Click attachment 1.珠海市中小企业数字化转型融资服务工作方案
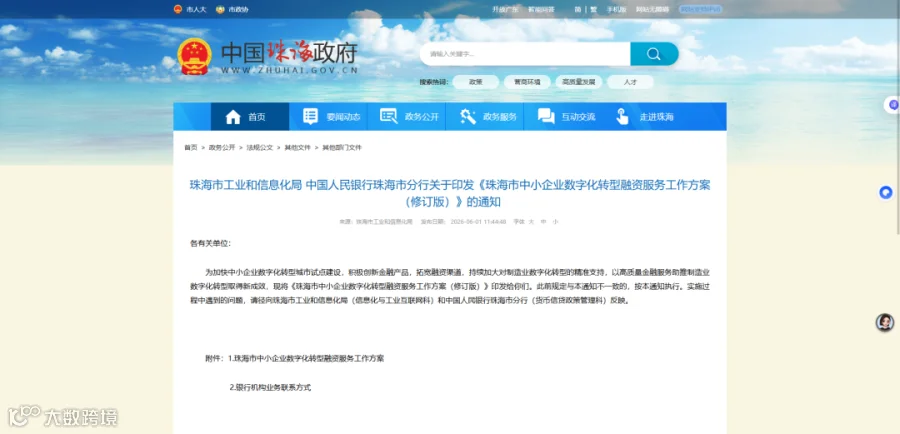 [x=306, y=358]
